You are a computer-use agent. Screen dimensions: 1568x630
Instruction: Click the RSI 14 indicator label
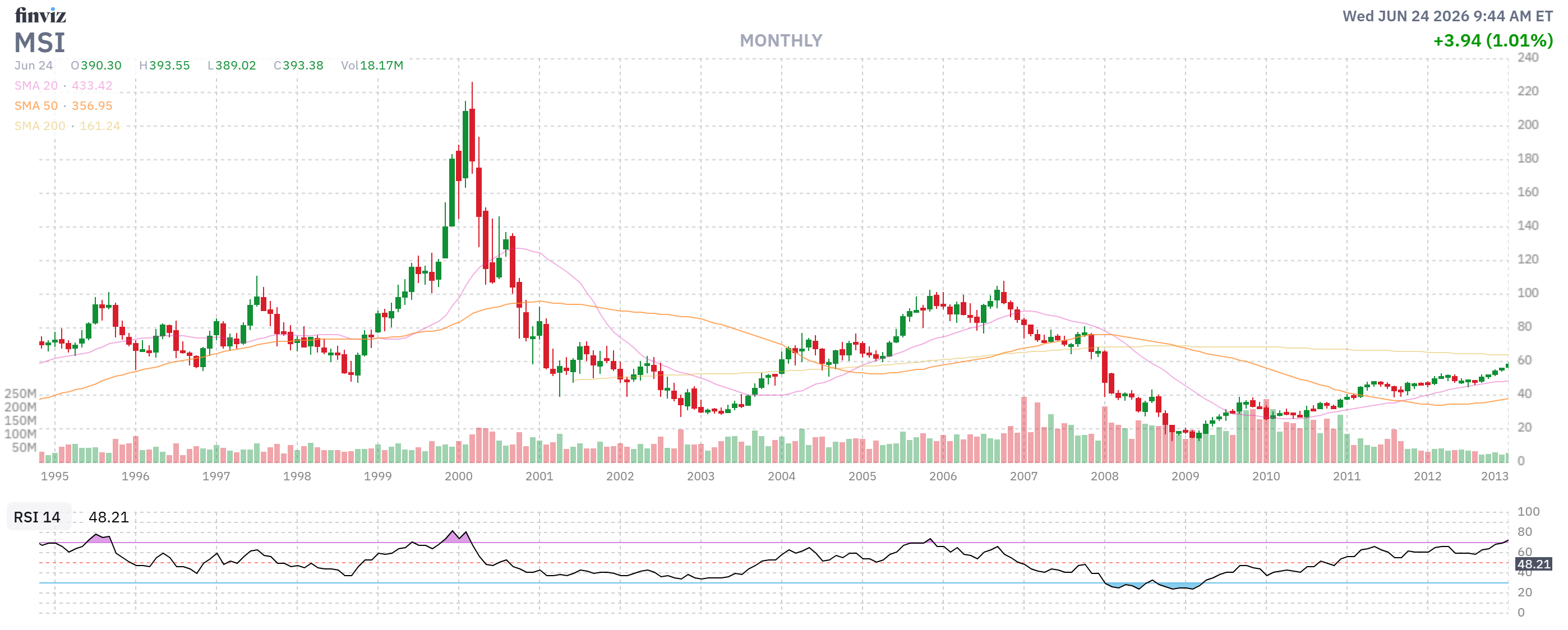(37, 517)
